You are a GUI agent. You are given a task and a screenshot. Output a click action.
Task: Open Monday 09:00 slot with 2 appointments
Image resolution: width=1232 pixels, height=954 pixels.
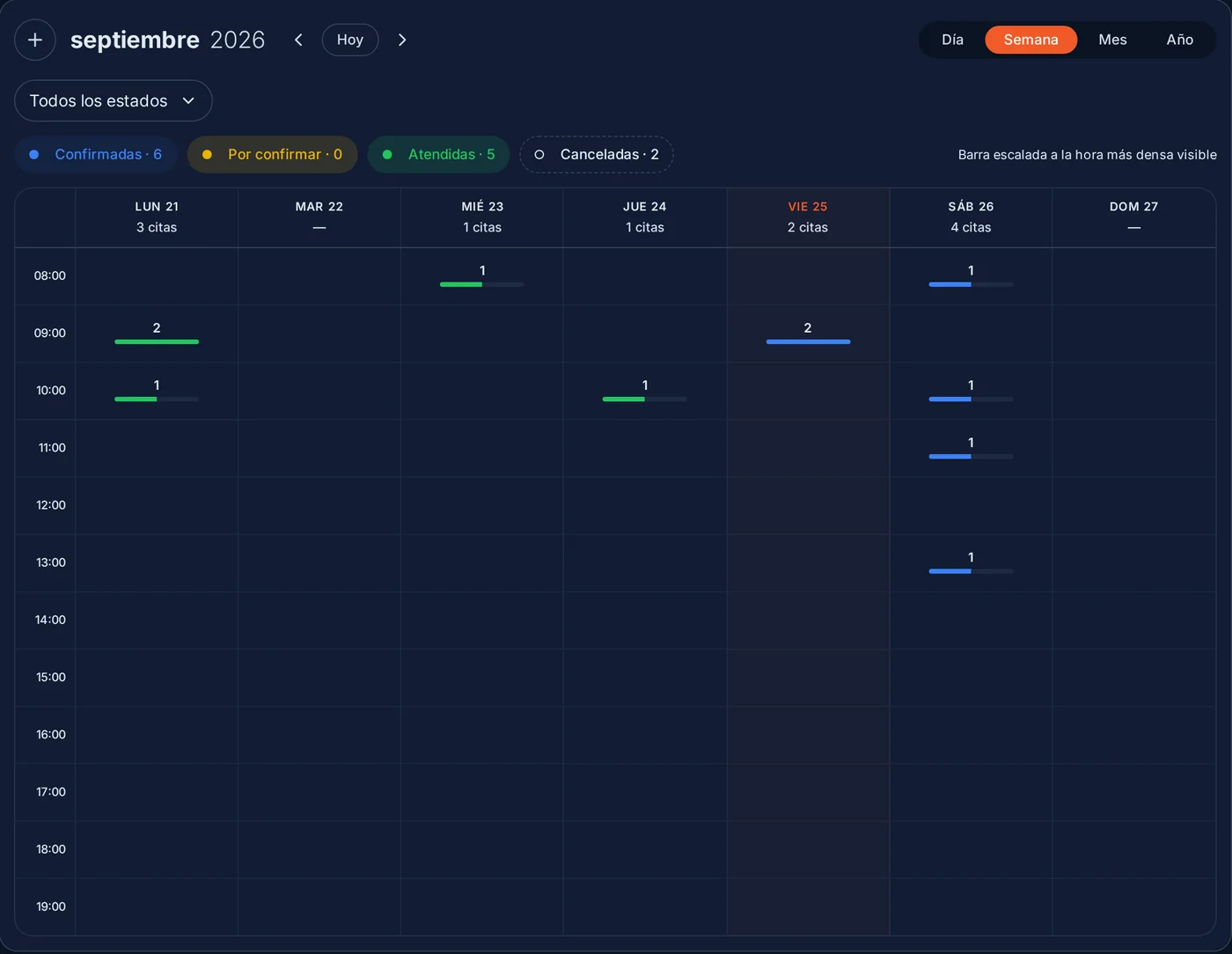point(157,334)
